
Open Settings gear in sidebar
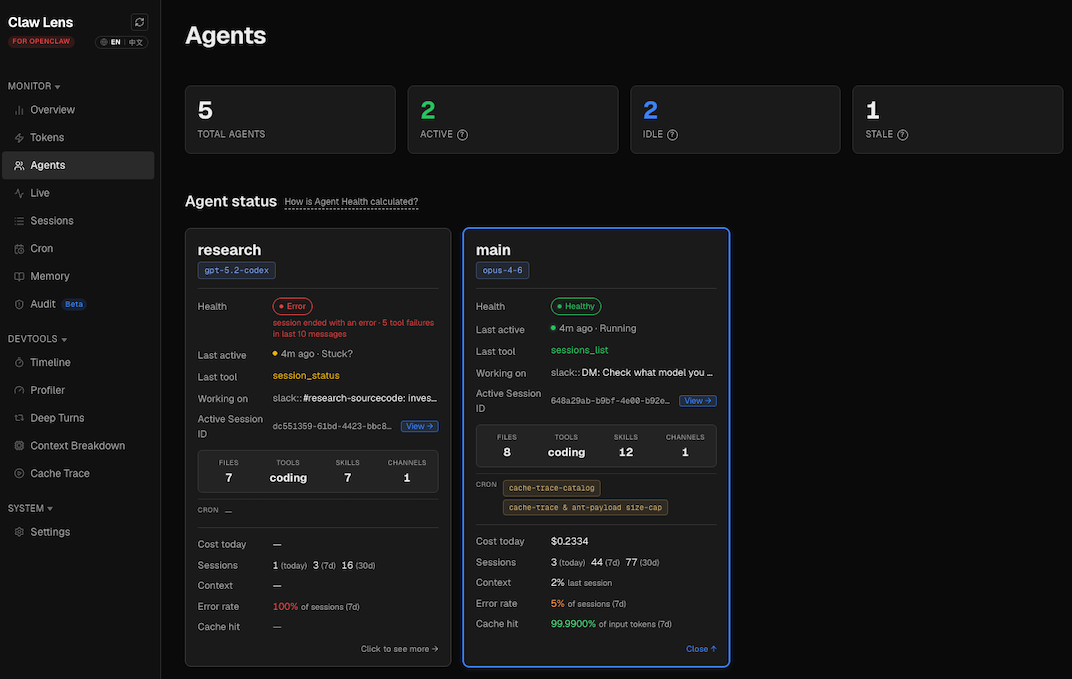point(19,532)
